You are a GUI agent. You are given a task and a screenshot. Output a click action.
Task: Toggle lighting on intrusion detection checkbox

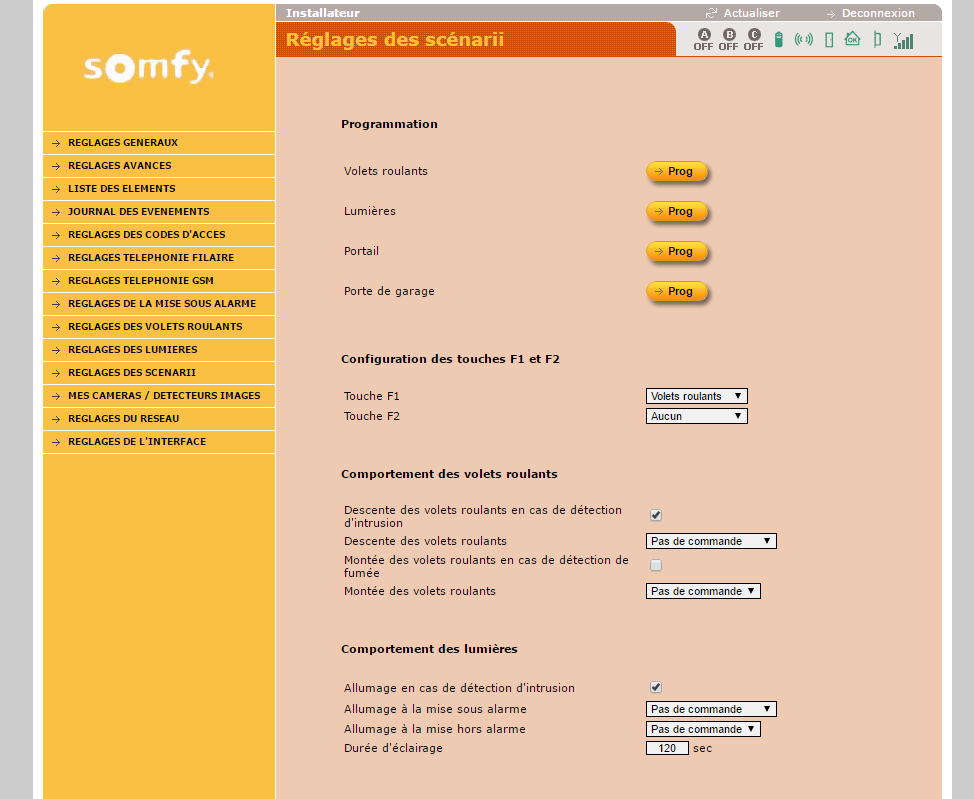(656, 687)
